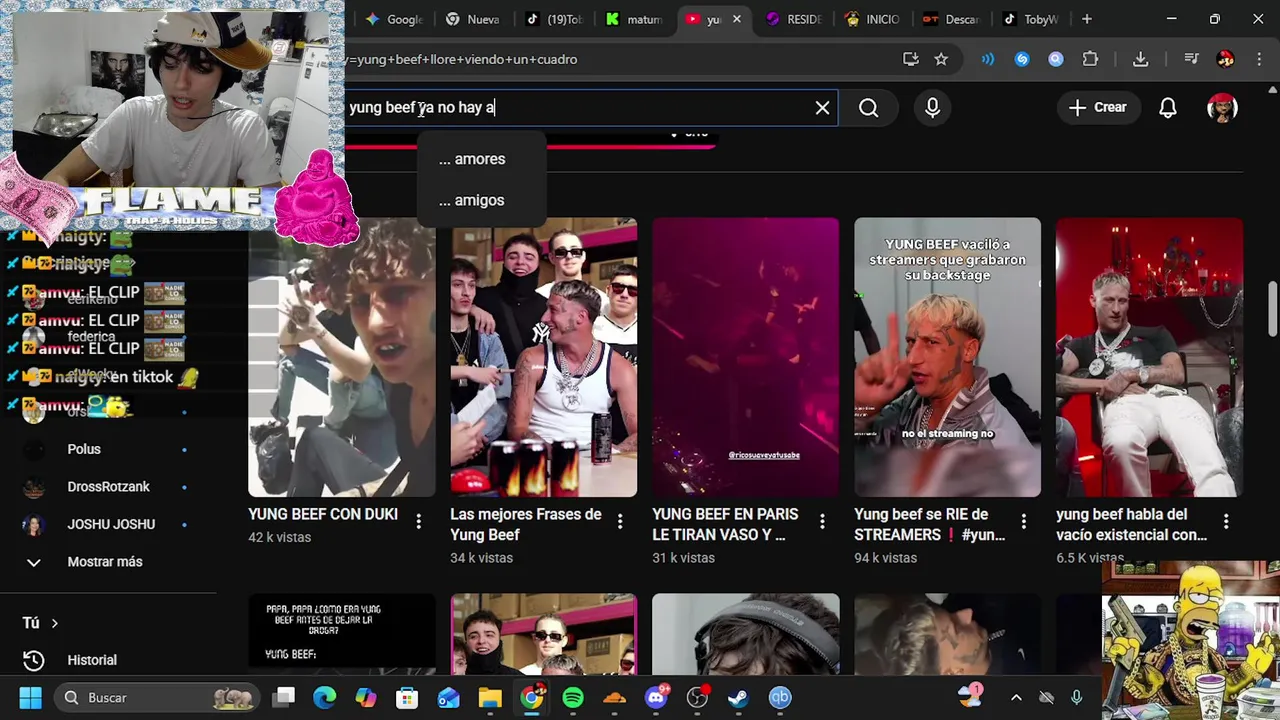Start voice search with the microphone
Screen dimensions: 1280x720
point(932,108)
